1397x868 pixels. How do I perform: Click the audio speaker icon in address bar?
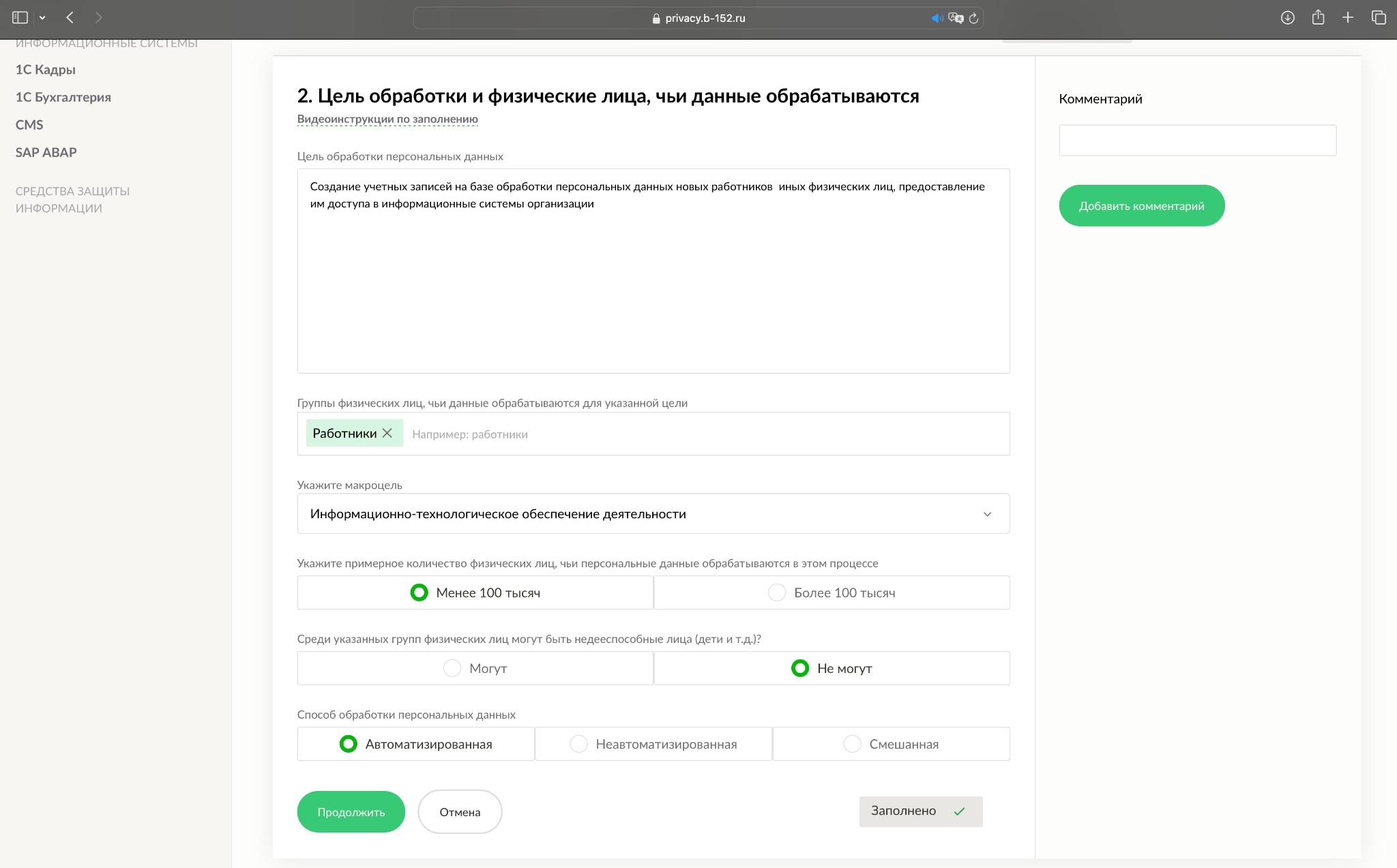(x=937, y=18)
